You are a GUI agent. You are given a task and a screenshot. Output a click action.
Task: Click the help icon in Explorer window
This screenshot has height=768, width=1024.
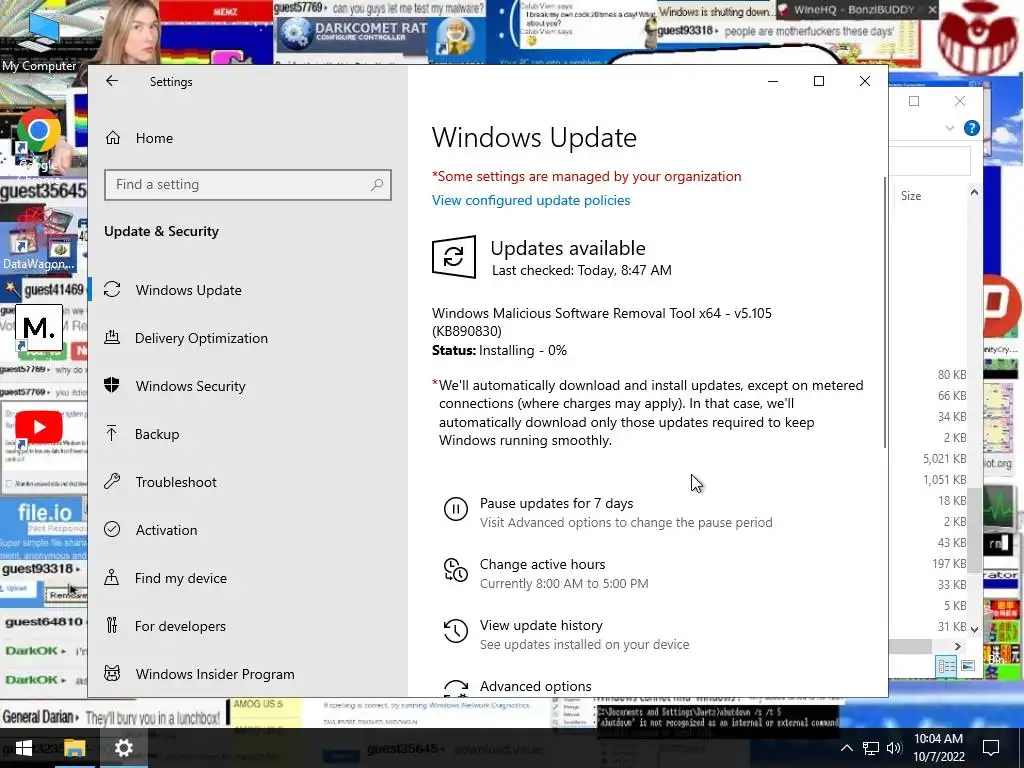pos(972,128)
